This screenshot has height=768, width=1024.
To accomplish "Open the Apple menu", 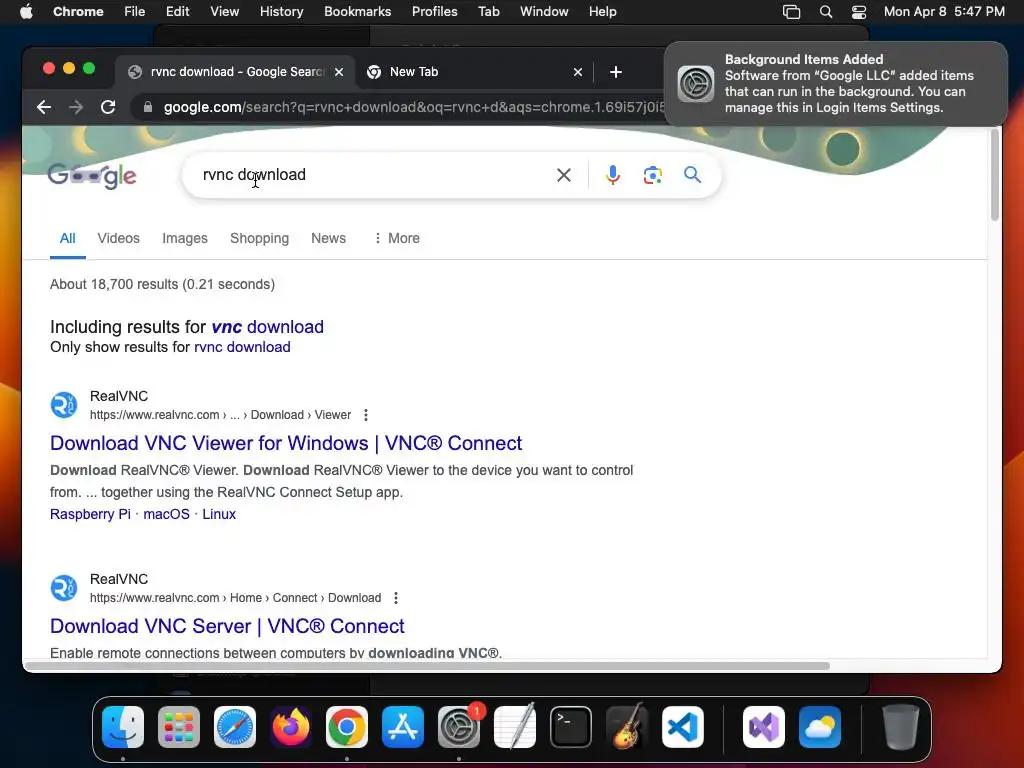I will pyautogui.click(x=26, y=12).
